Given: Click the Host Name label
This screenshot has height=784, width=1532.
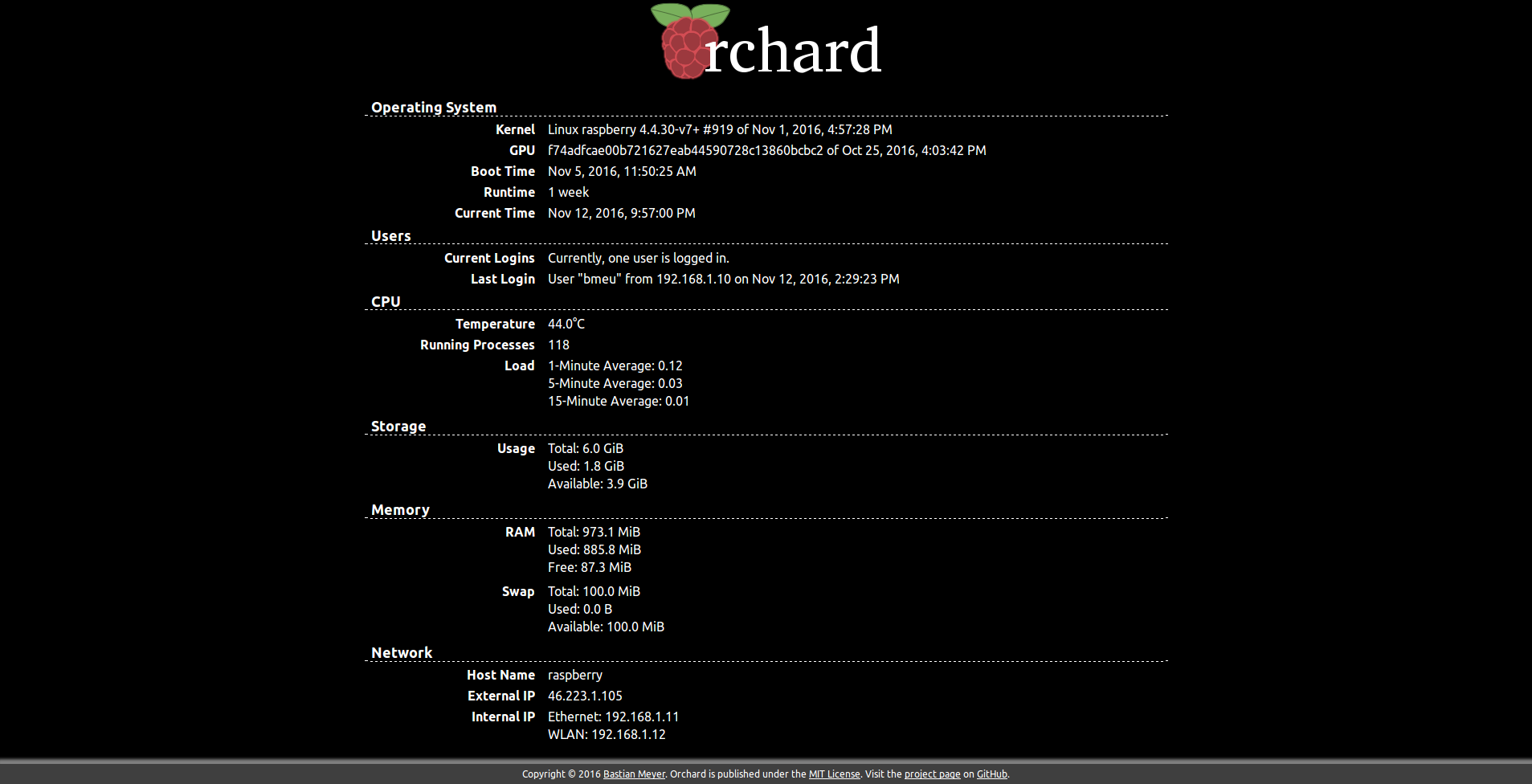Looking at the screenshot, I should click(500, 675).
